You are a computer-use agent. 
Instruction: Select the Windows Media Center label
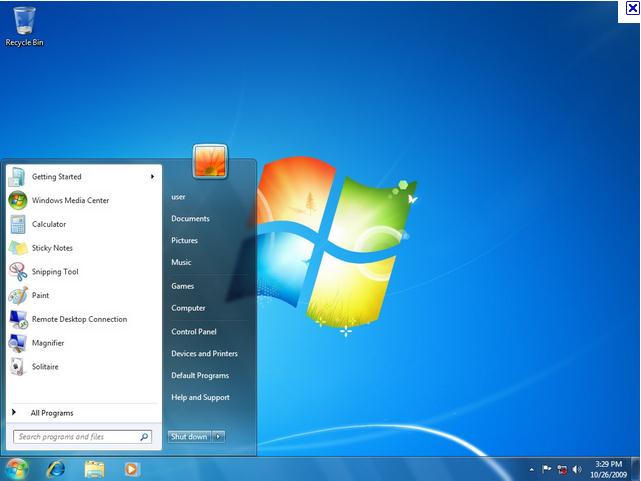70,200
